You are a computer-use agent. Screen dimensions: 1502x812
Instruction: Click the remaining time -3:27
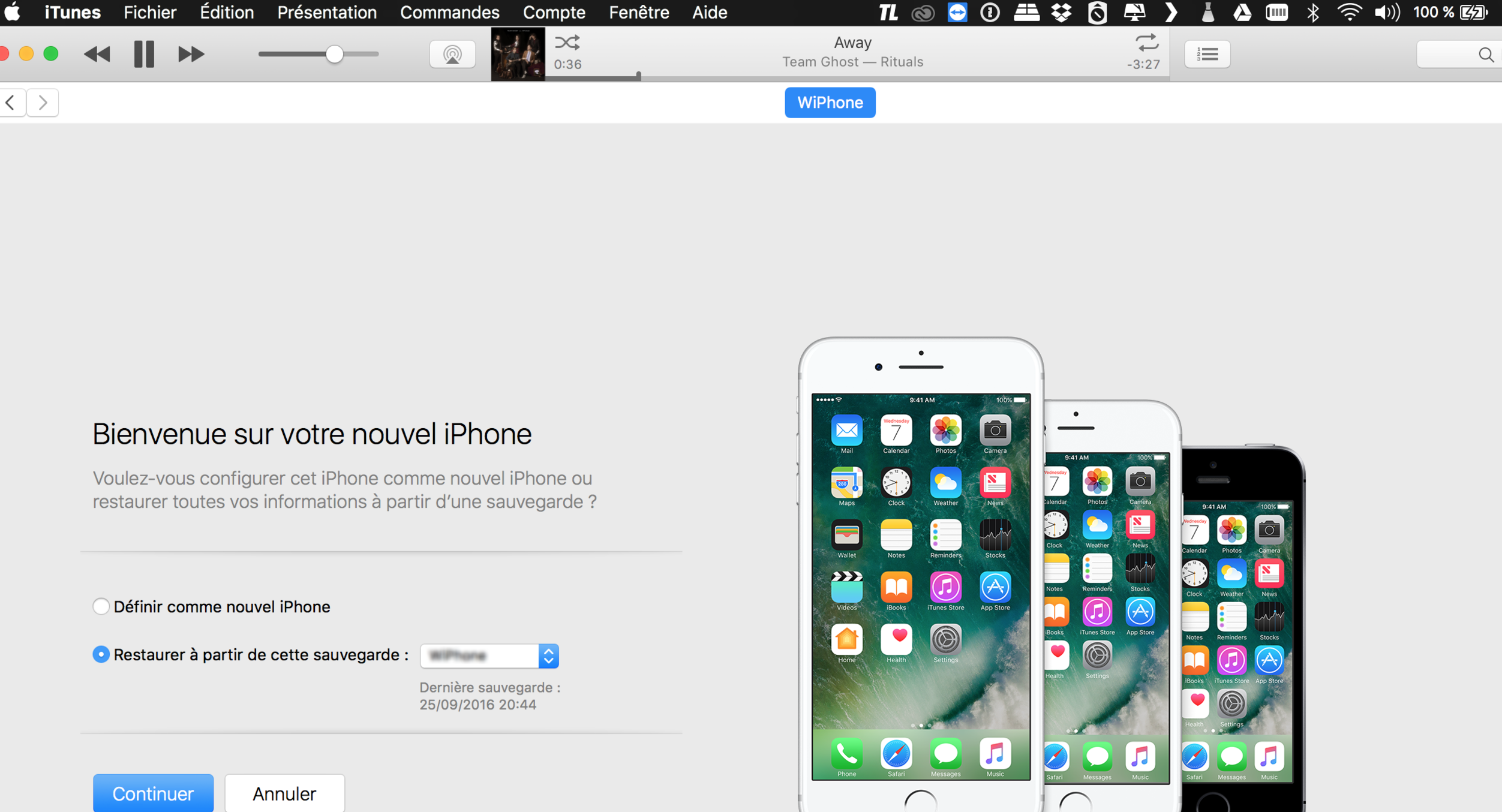tap(1143, 64)
